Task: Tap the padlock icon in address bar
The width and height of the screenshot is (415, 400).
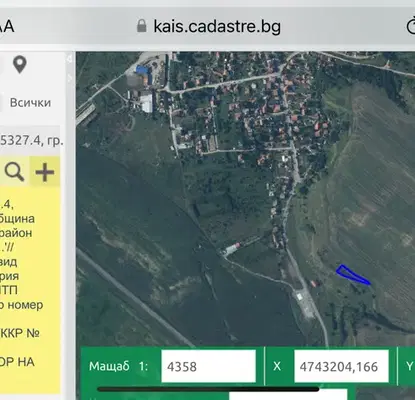Action: point(142,26)
